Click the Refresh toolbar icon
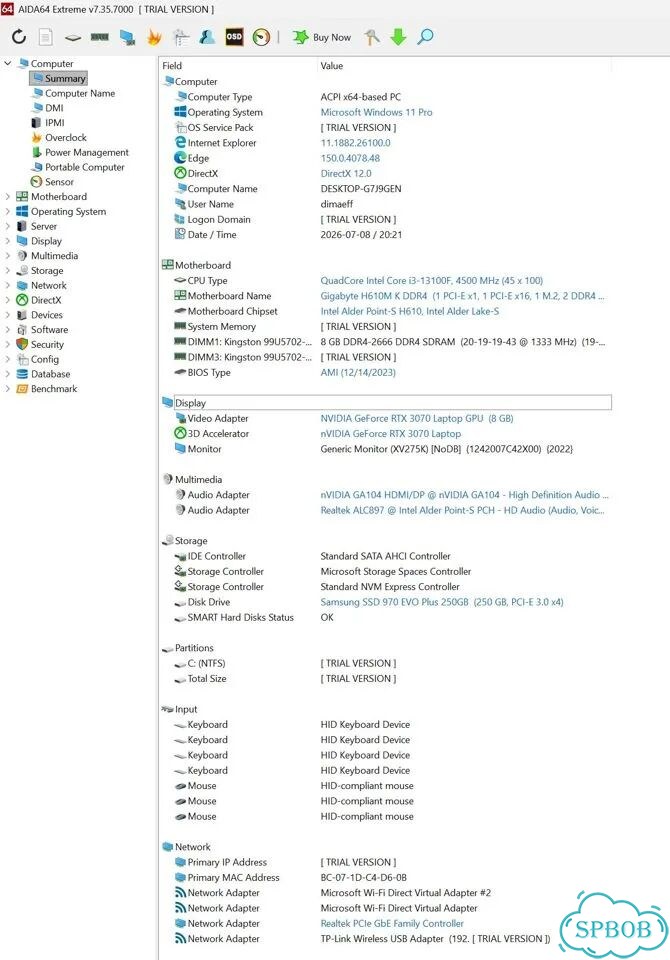The image size is (670, 960). tap(19, 37)
